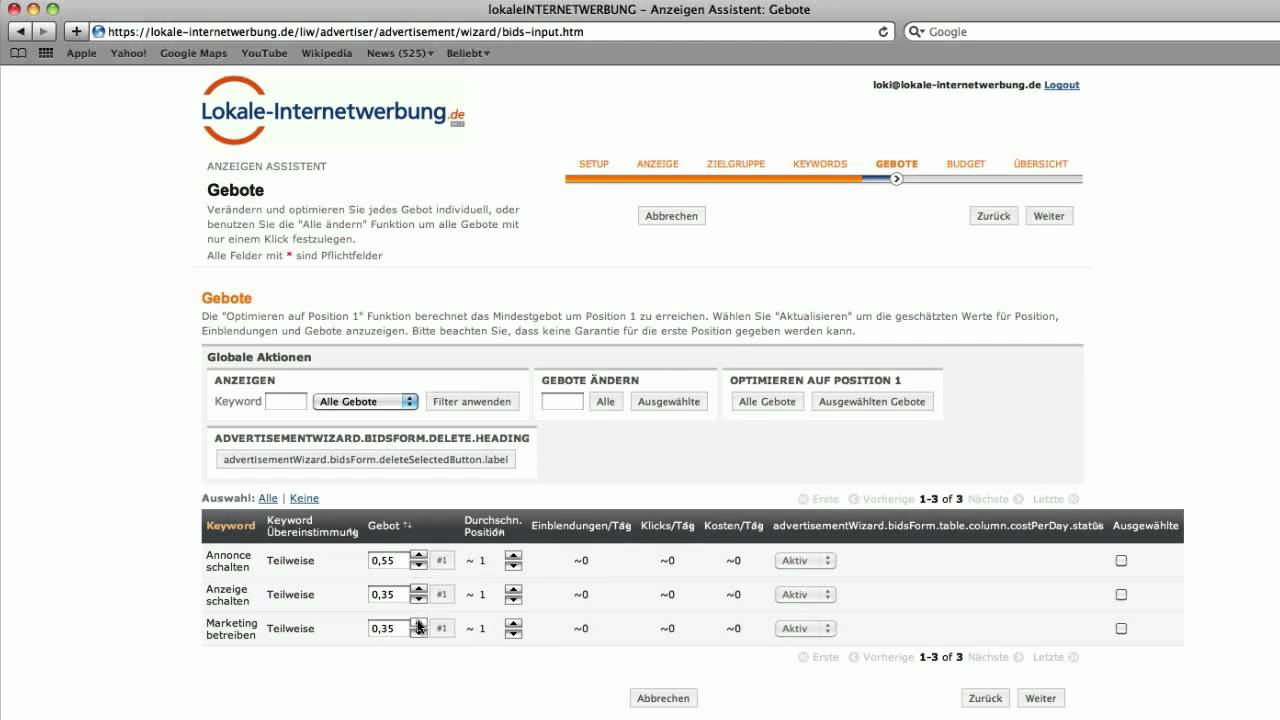
Task: Adjust position stepper for Anzeige schalten
Action: point(513,595)
